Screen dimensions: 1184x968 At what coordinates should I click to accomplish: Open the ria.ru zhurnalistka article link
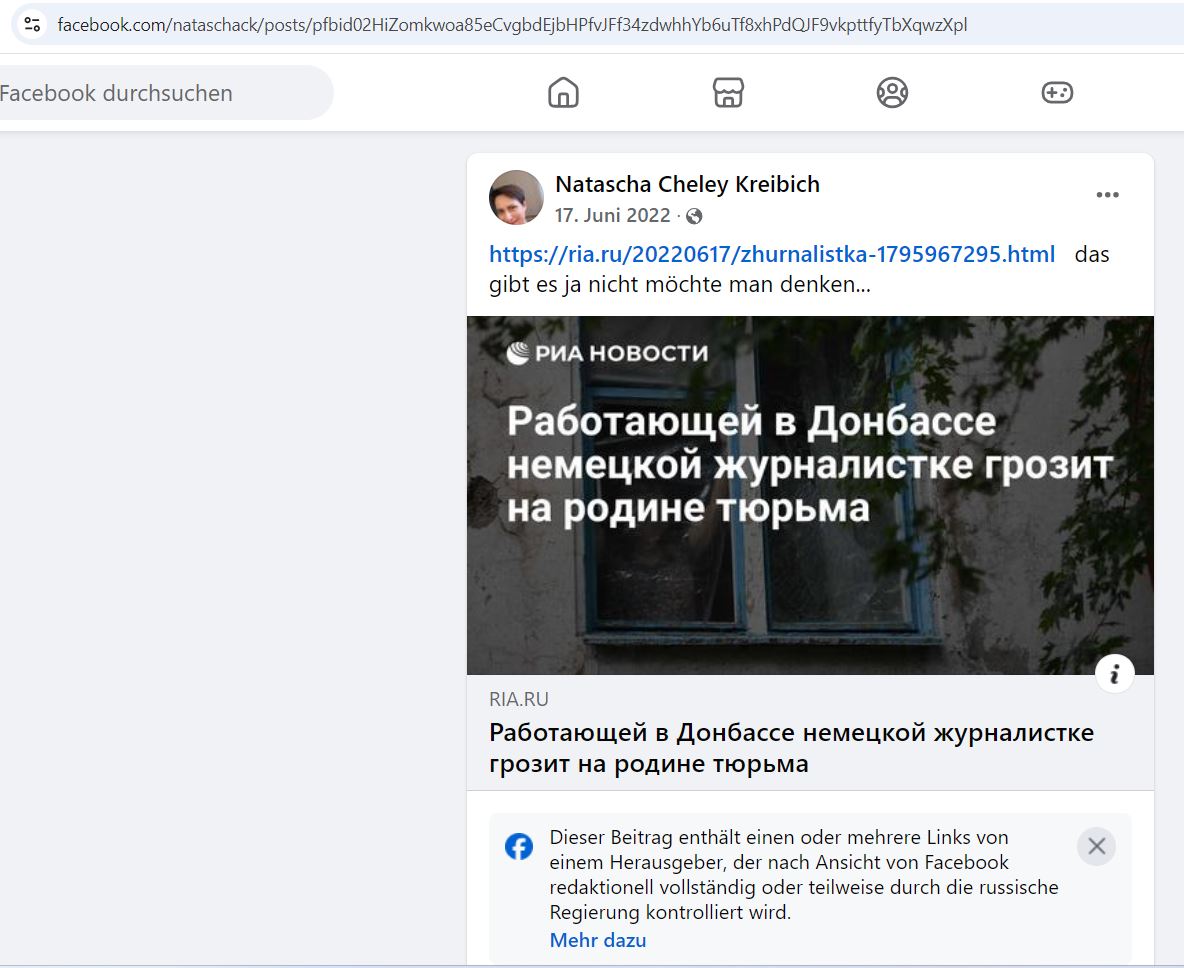click(x=772, y=254)
